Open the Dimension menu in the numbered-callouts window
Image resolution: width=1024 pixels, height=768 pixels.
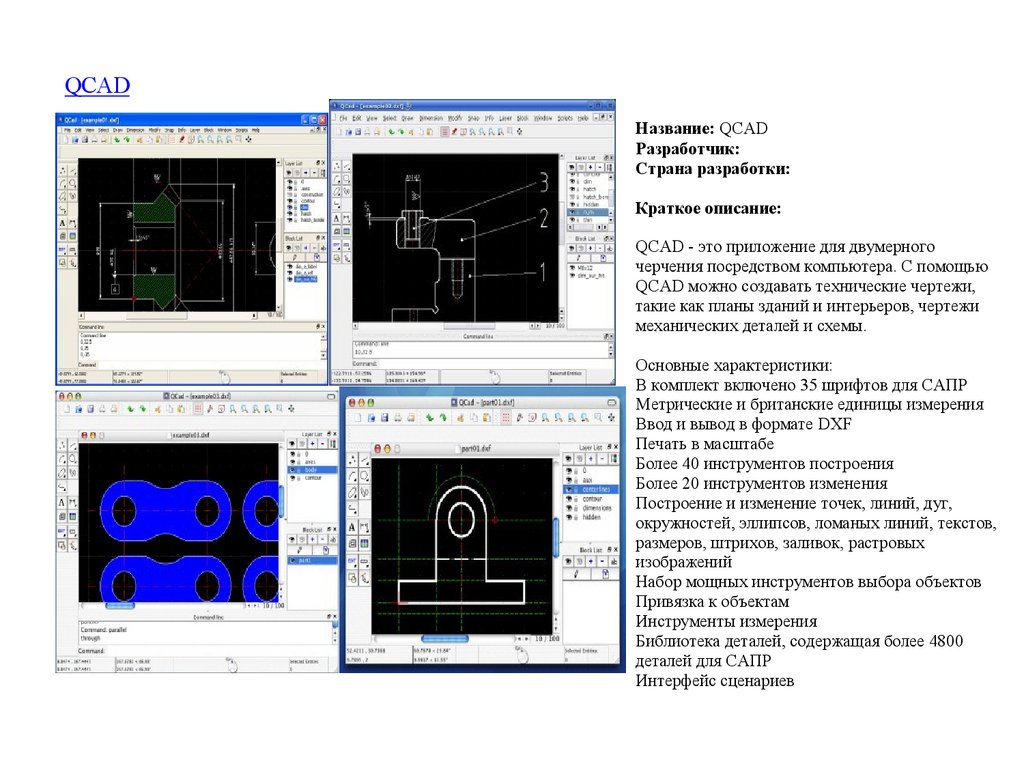click(x=431, y=118)
